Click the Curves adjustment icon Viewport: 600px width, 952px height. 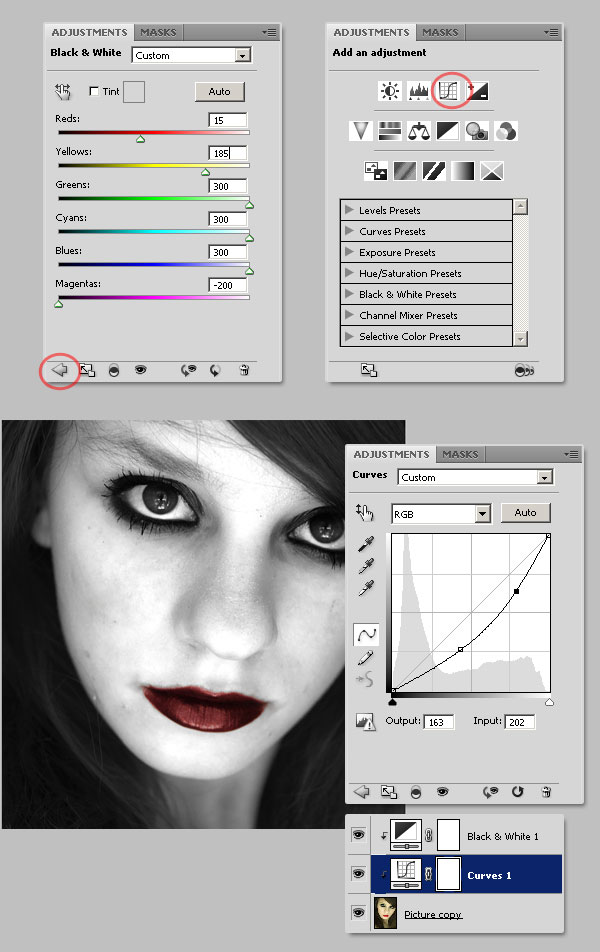[448, 91]
